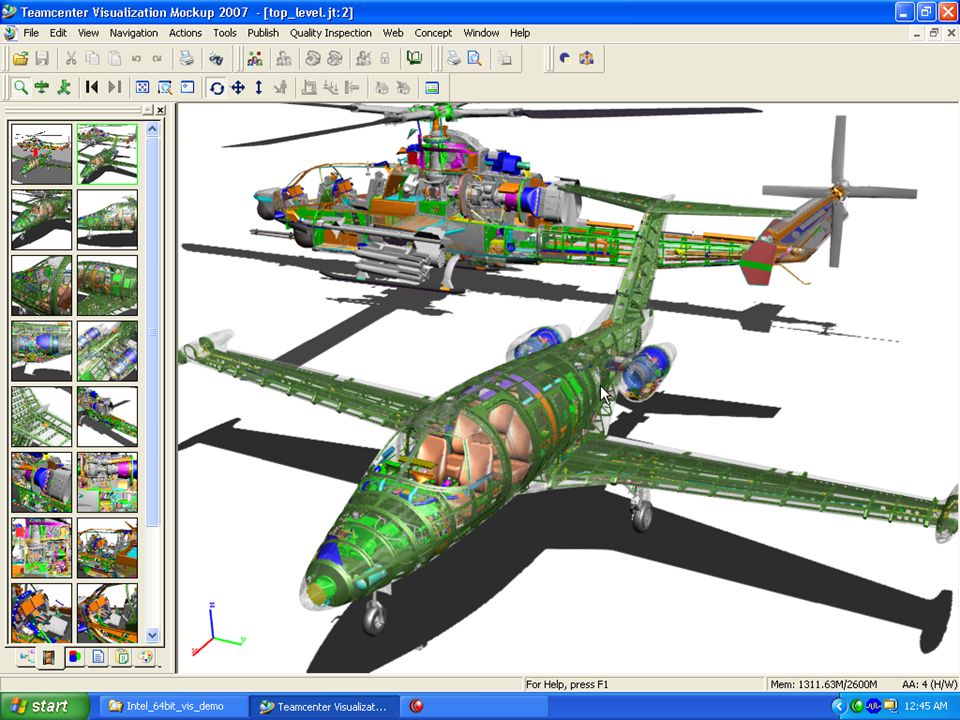The height and width of the screenshot is (720, 960).
Task: Click the Open file folder icon
Action: point(20,58)
